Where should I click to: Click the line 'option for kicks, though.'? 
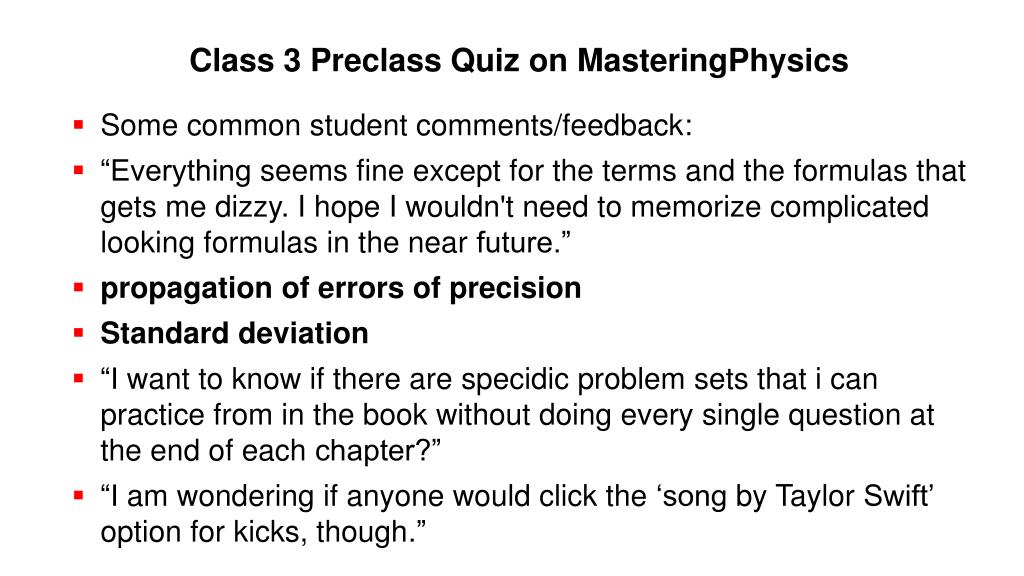pos(263,532)
